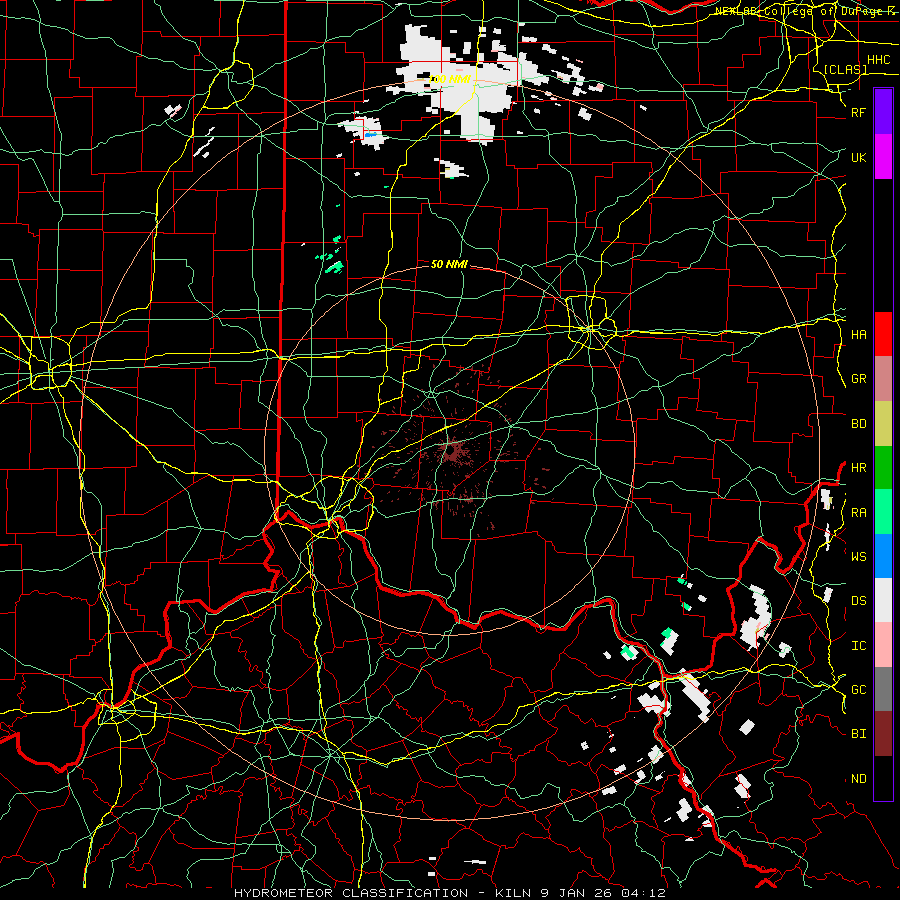Click the "RA" legend label

tap(858, 513)
